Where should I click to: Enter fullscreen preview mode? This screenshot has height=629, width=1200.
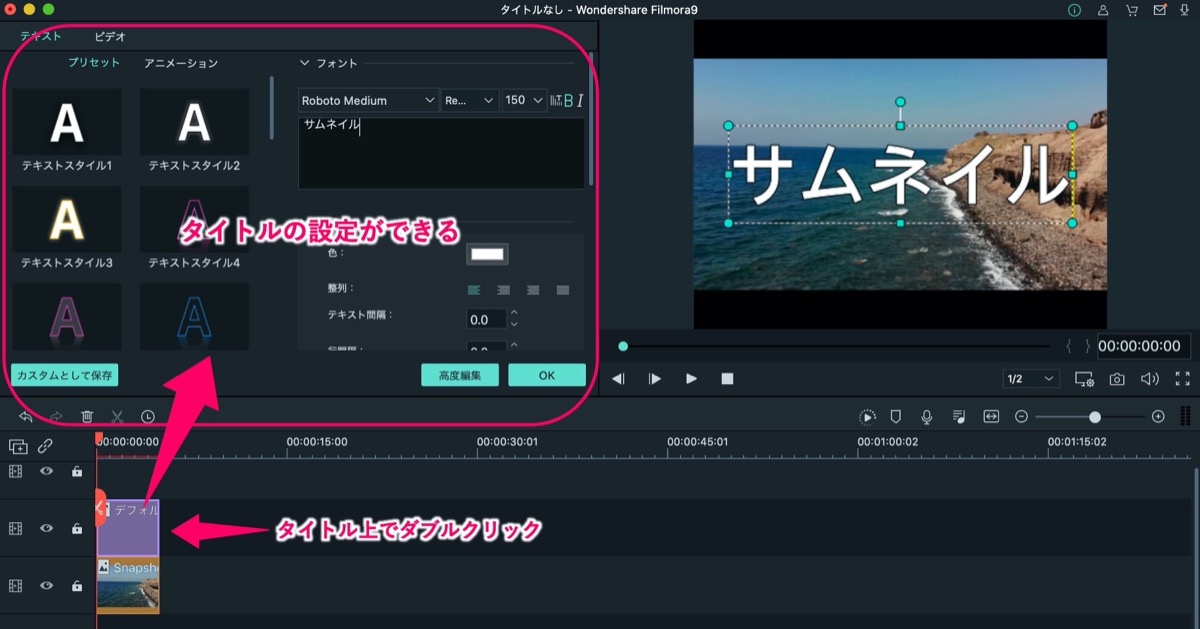[x=1183, y=379]
